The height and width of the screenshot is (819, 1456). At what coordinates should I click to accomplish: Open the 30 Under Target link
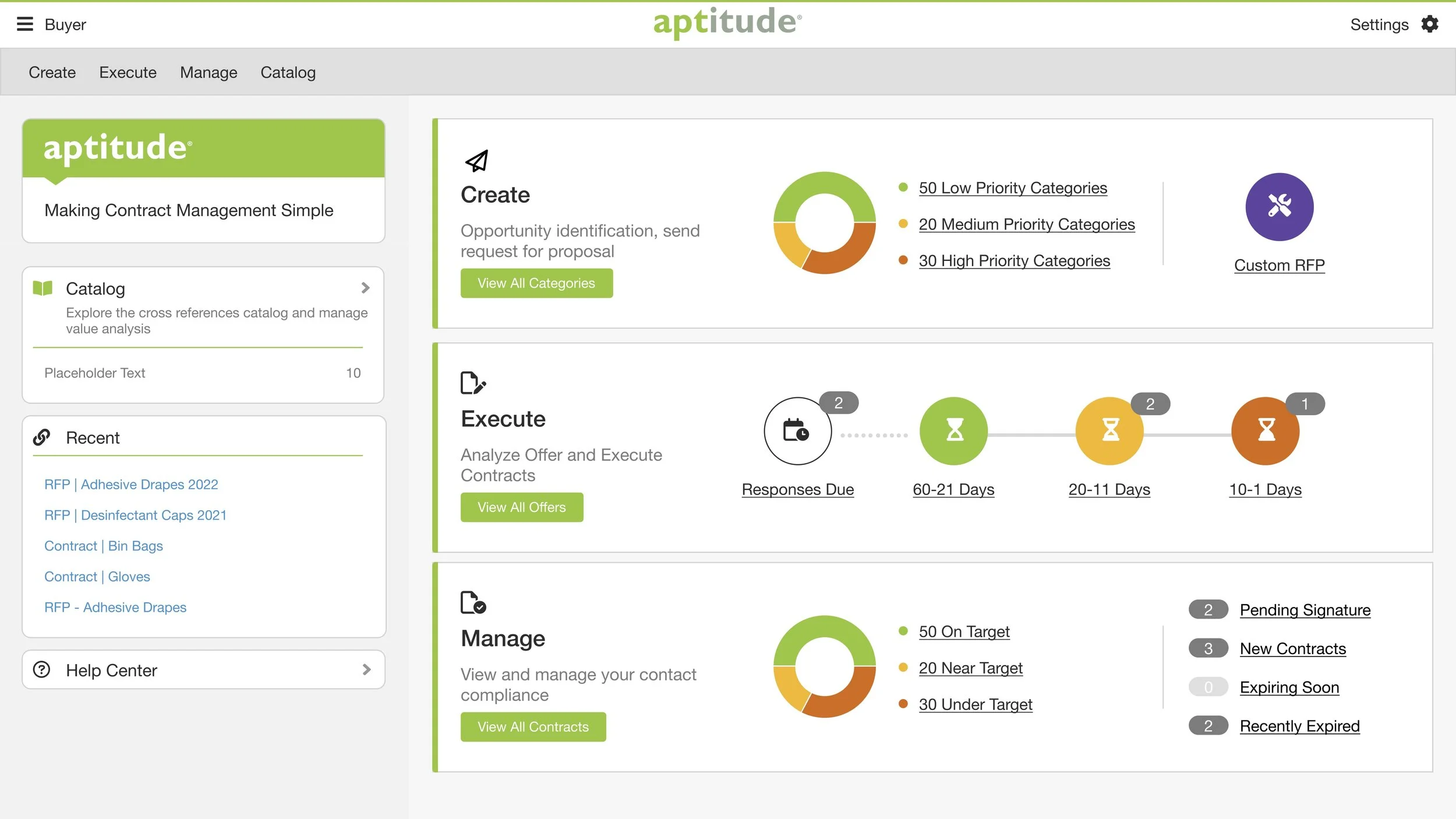(x=976, y=704)
